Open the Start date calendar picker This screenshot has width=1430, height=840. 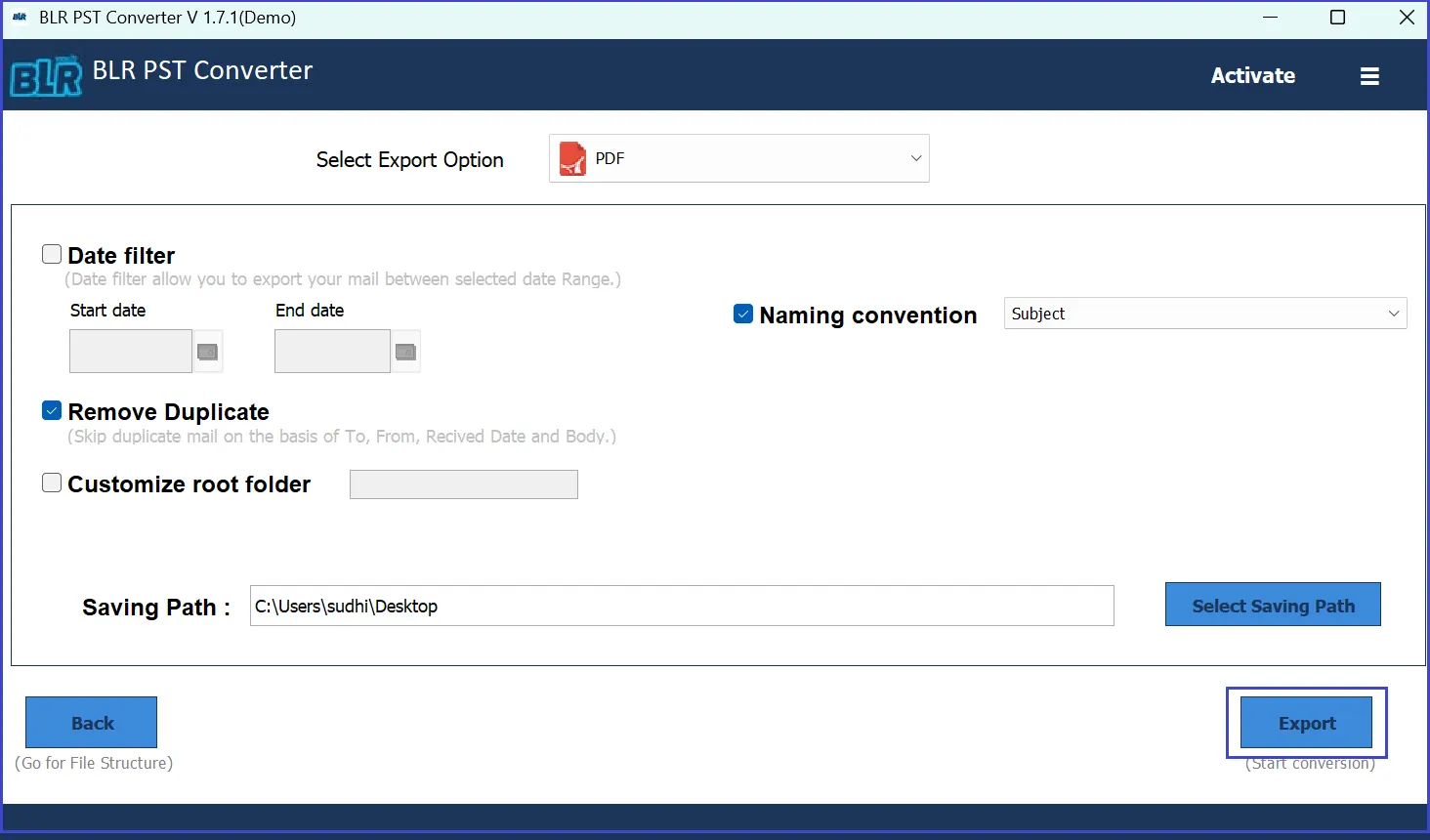click(207, 351)
